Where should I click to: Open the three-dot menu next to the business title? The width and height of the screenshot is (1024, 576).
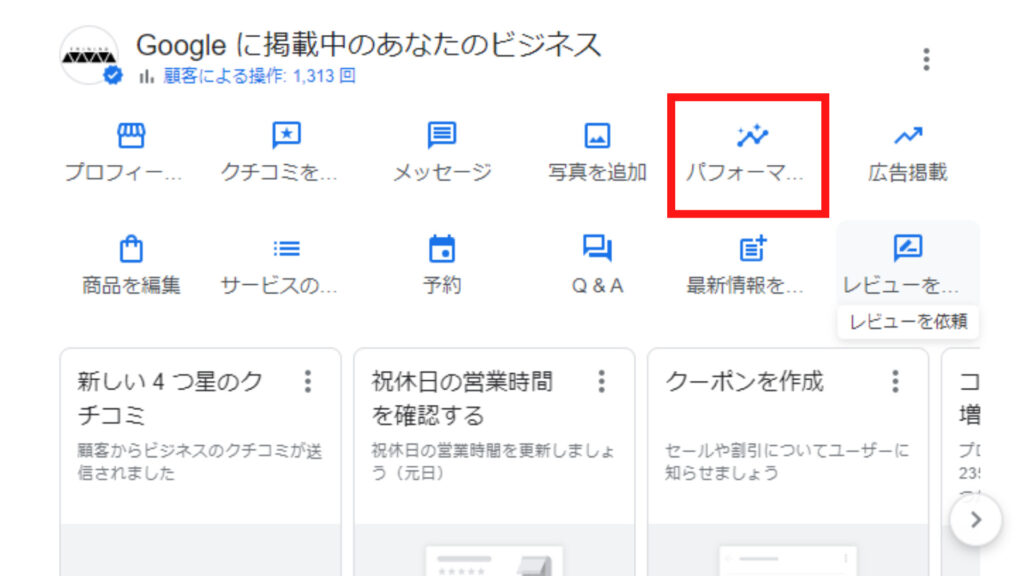click(x=926, y=59)
